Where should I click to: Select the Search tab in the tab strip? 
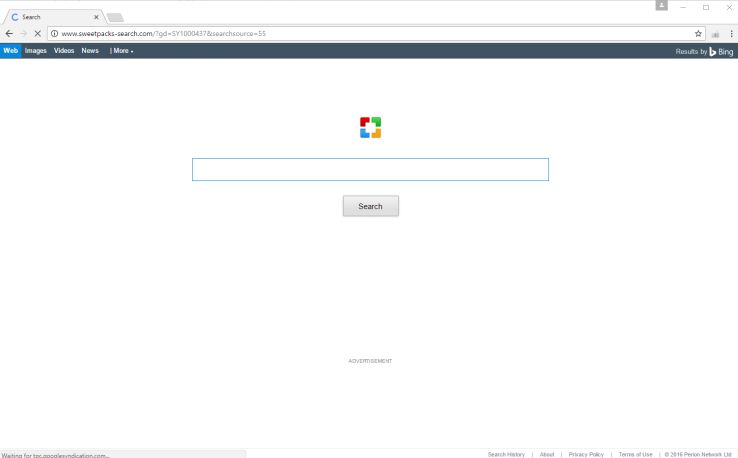pyautogui.click(x=53, y=17)
